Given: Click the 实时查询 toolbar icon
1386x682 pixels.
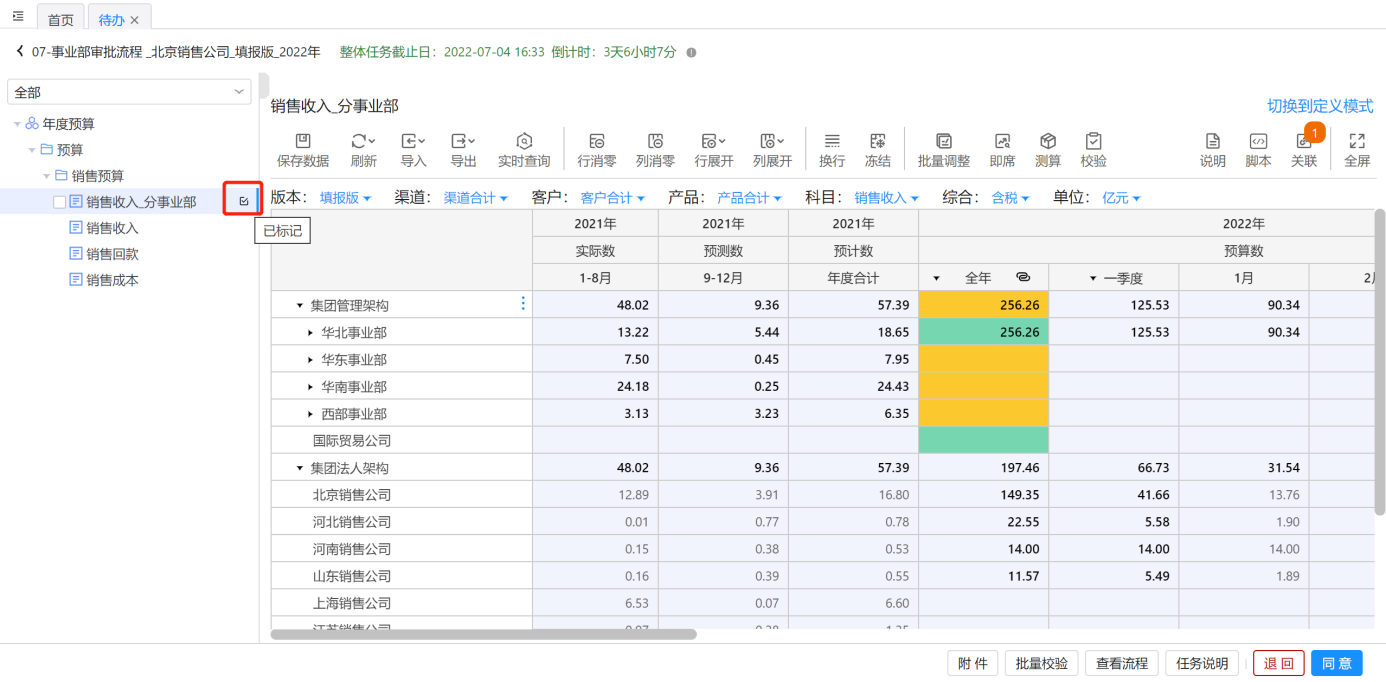Looking at the screenshot, I should (524, 142).
